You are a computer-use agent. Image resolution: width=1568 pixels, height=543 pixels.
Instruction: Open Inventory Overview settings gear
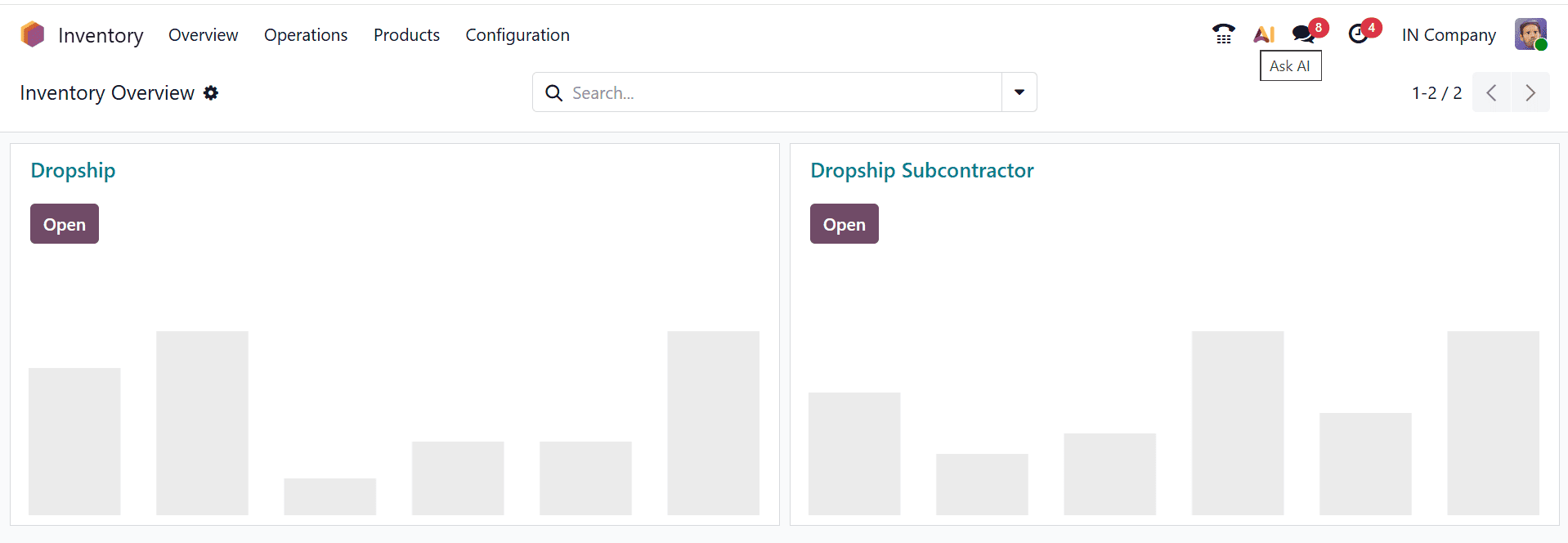(211, 92)
